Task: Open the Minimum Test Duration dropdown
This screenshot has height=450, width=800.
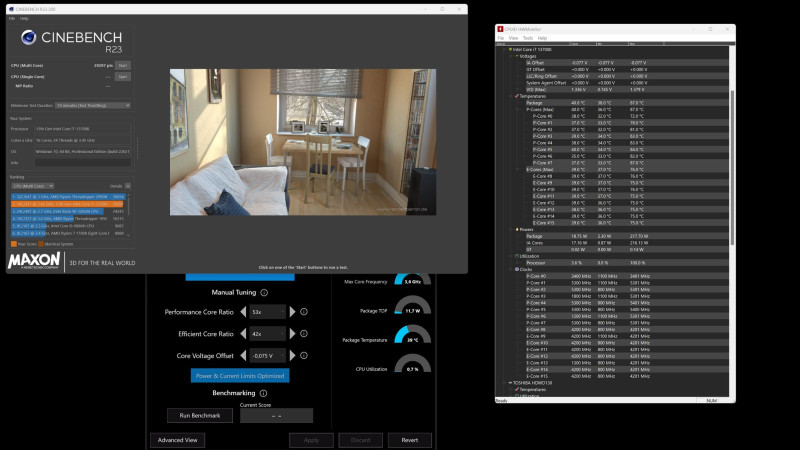Action: 93,106
